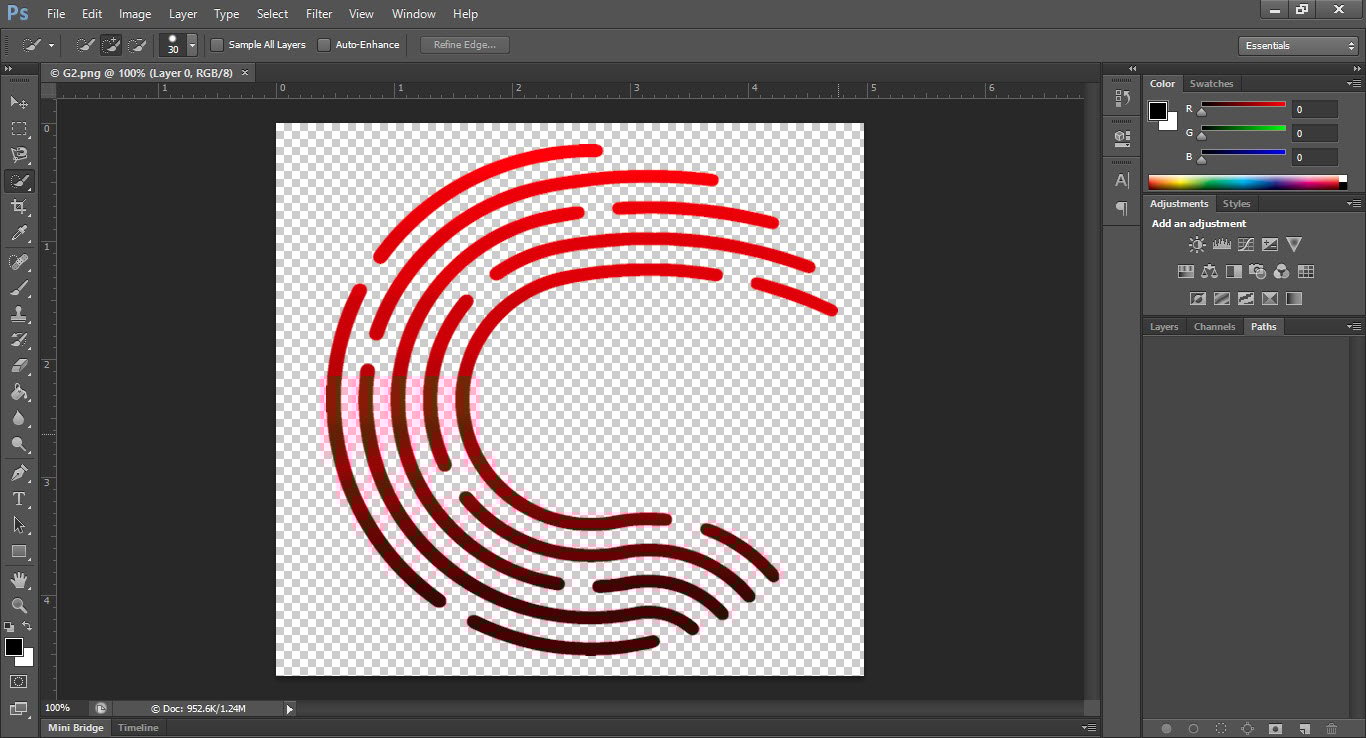Click the Refine Edge button
1366x738 pixels.
(x=465, y=45)
